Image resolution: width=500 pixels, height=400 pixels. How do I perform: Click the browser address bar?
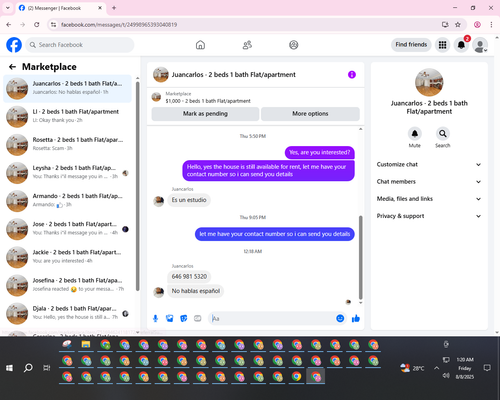(247, 25)
